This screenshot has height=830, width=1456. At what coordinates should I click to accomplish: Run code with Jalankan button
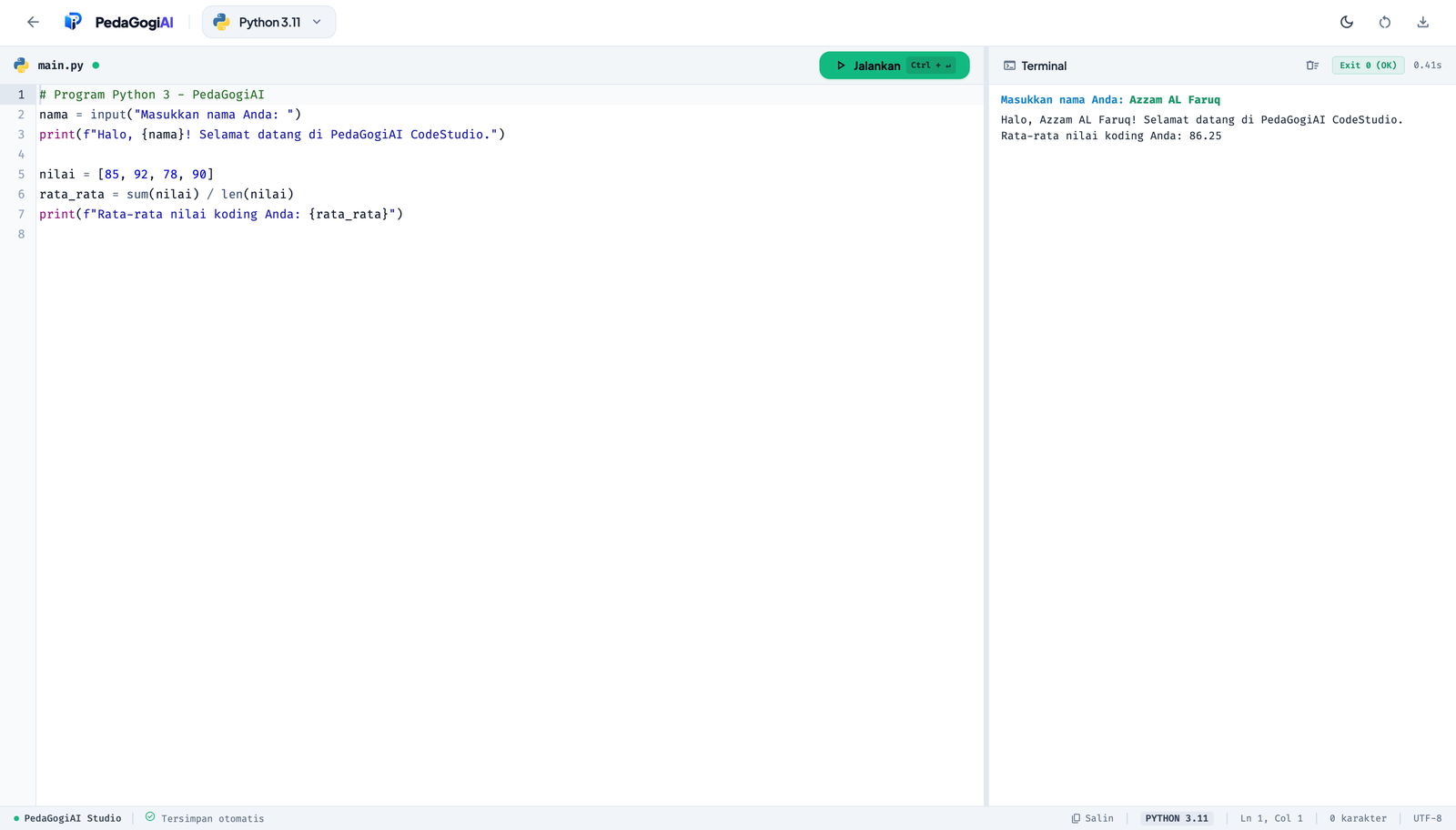[894, 66]
